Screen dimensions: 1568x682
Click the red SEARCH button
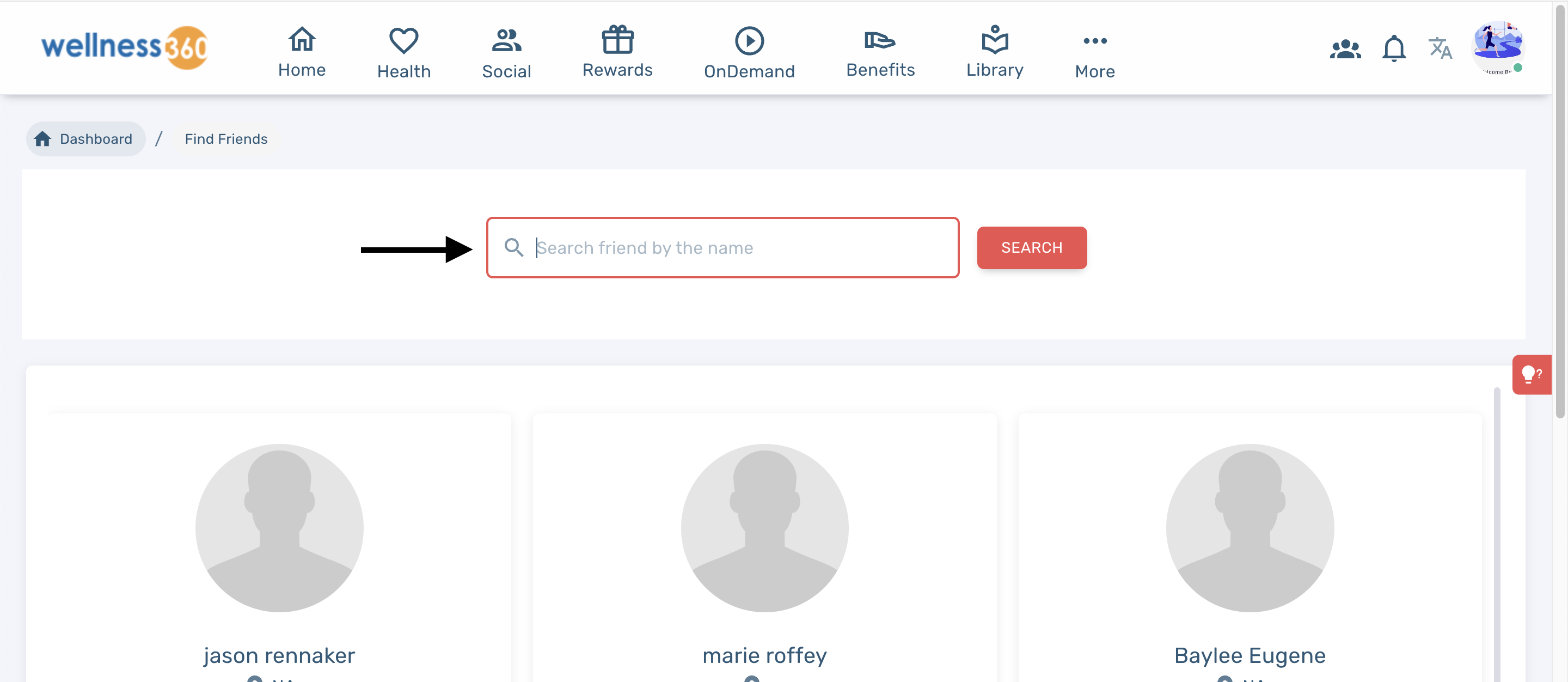(1031, 248)
